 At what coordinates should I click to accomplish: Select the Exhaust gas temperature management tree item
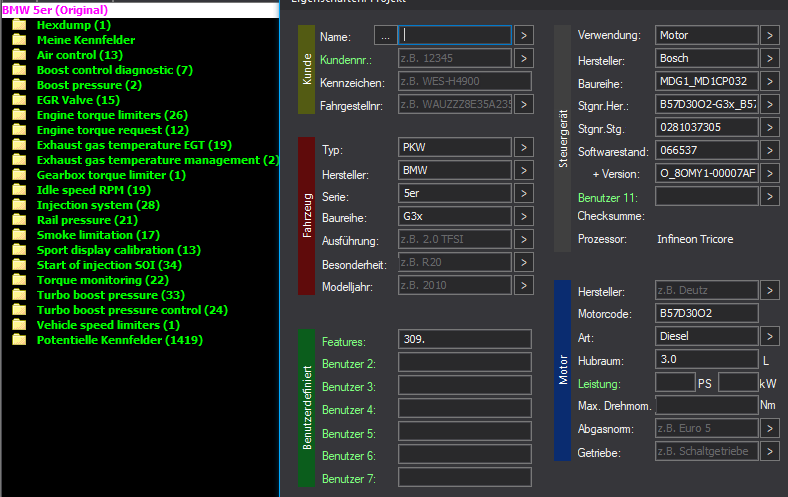(x=158, y=160)
